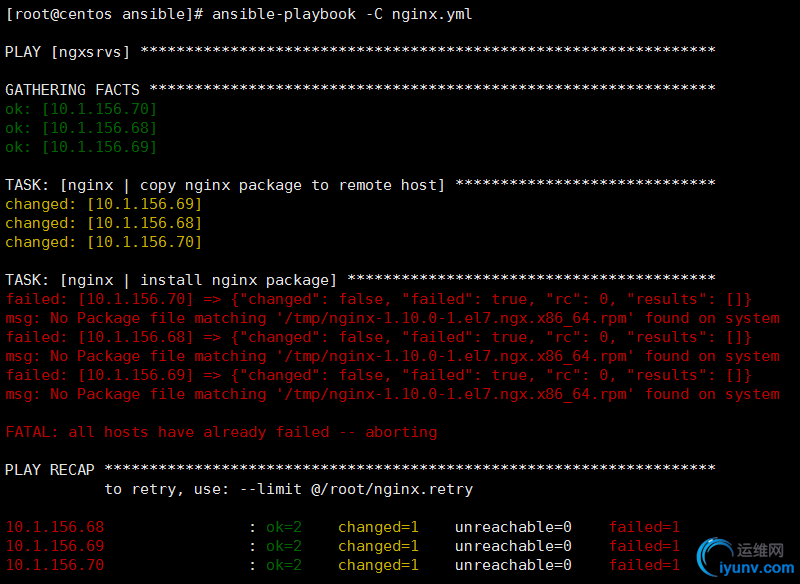Image resolution: width=800 pixels, height=584 pixels.
Task: Click the retry path @/root/nginx.retry
Action: (392, 490)
